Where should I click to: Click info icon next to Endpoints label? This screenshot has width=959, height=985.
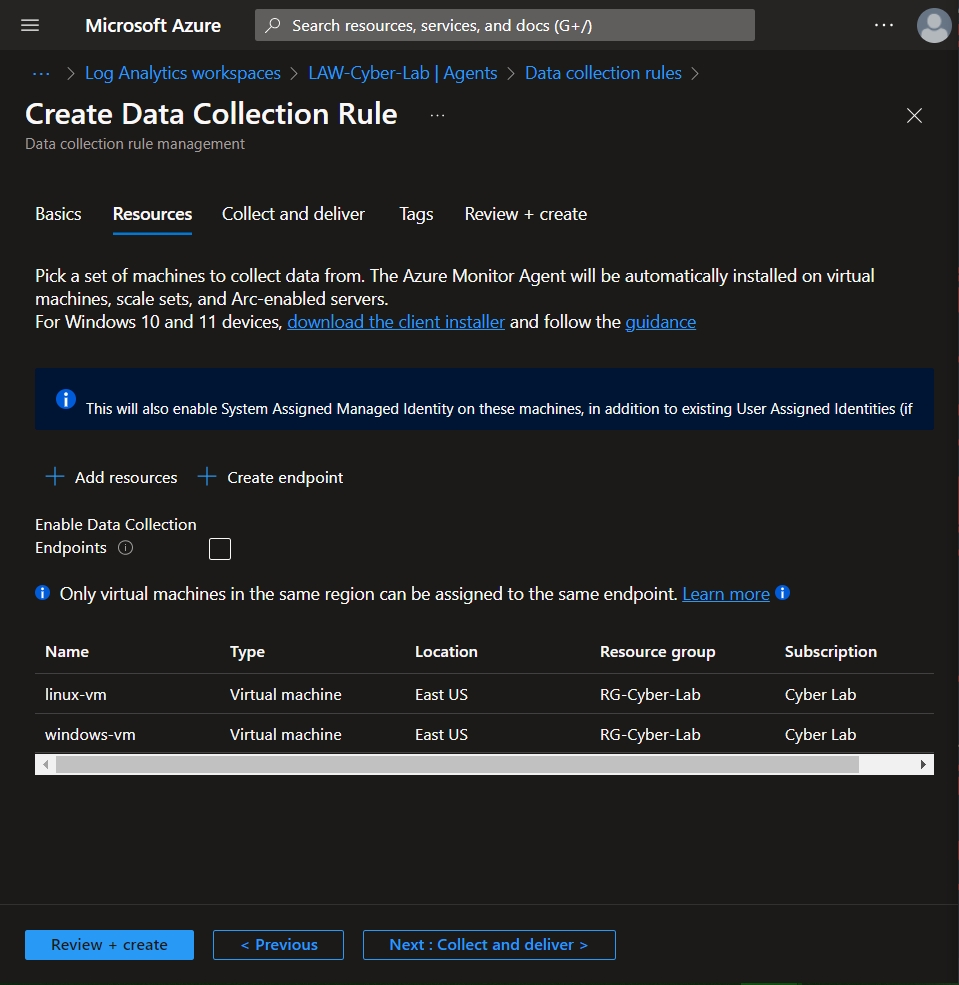[126, 548]
